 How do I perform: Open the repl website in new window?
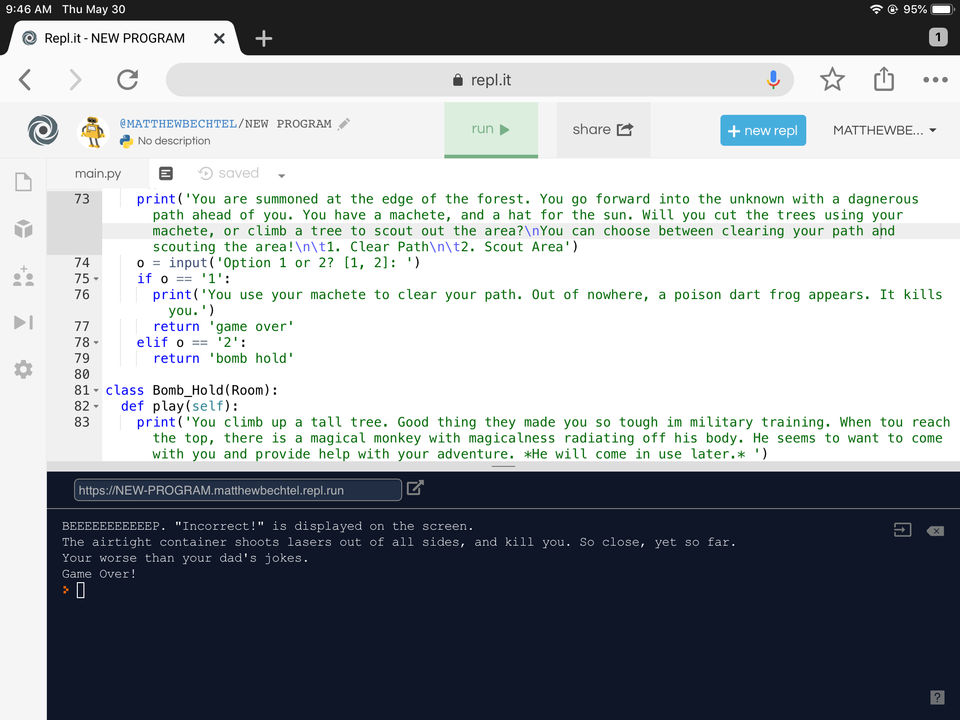[x=415, y=488]
